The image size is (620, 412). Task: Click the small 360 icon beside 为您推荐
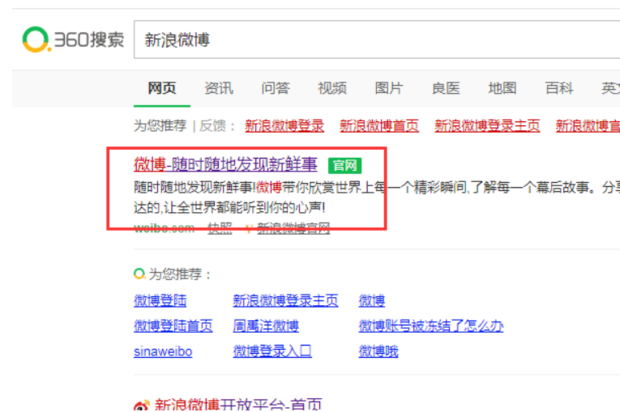click(x=139, y=274)
